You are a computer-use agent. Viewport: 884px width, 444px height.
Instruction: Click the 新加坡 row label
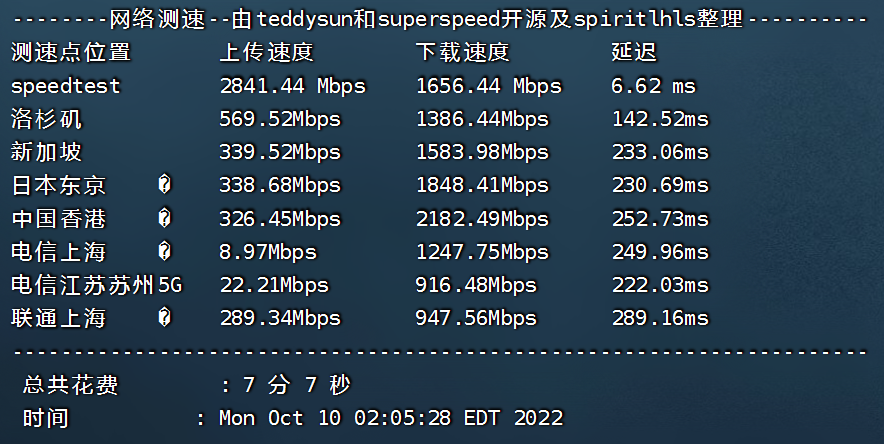[x=46, y=152]
